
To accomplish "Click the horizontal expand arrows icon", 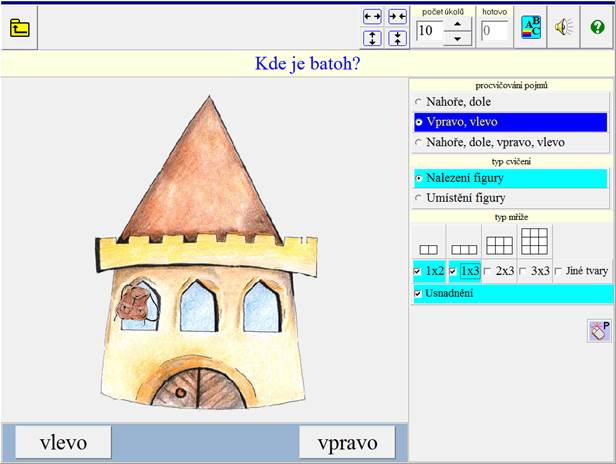I will point(373,16).
